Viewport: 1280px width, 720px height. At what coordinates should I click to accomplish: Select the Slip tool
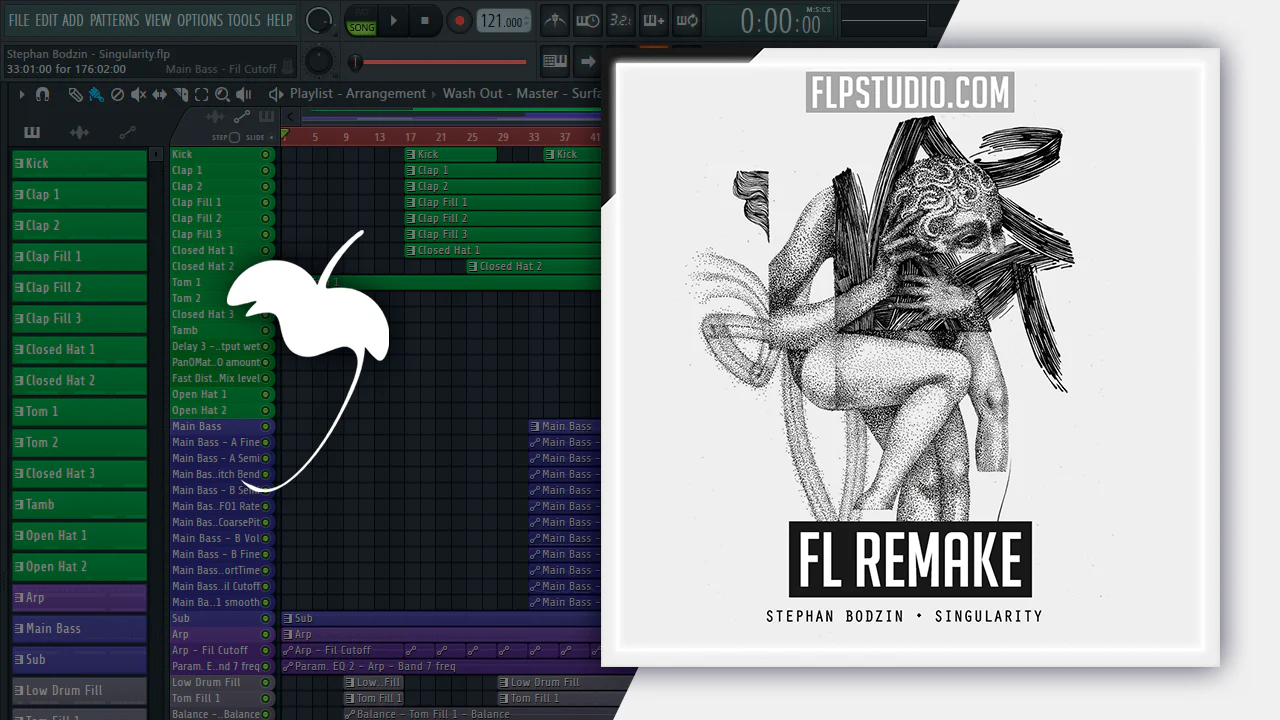(x=159, y=95)
